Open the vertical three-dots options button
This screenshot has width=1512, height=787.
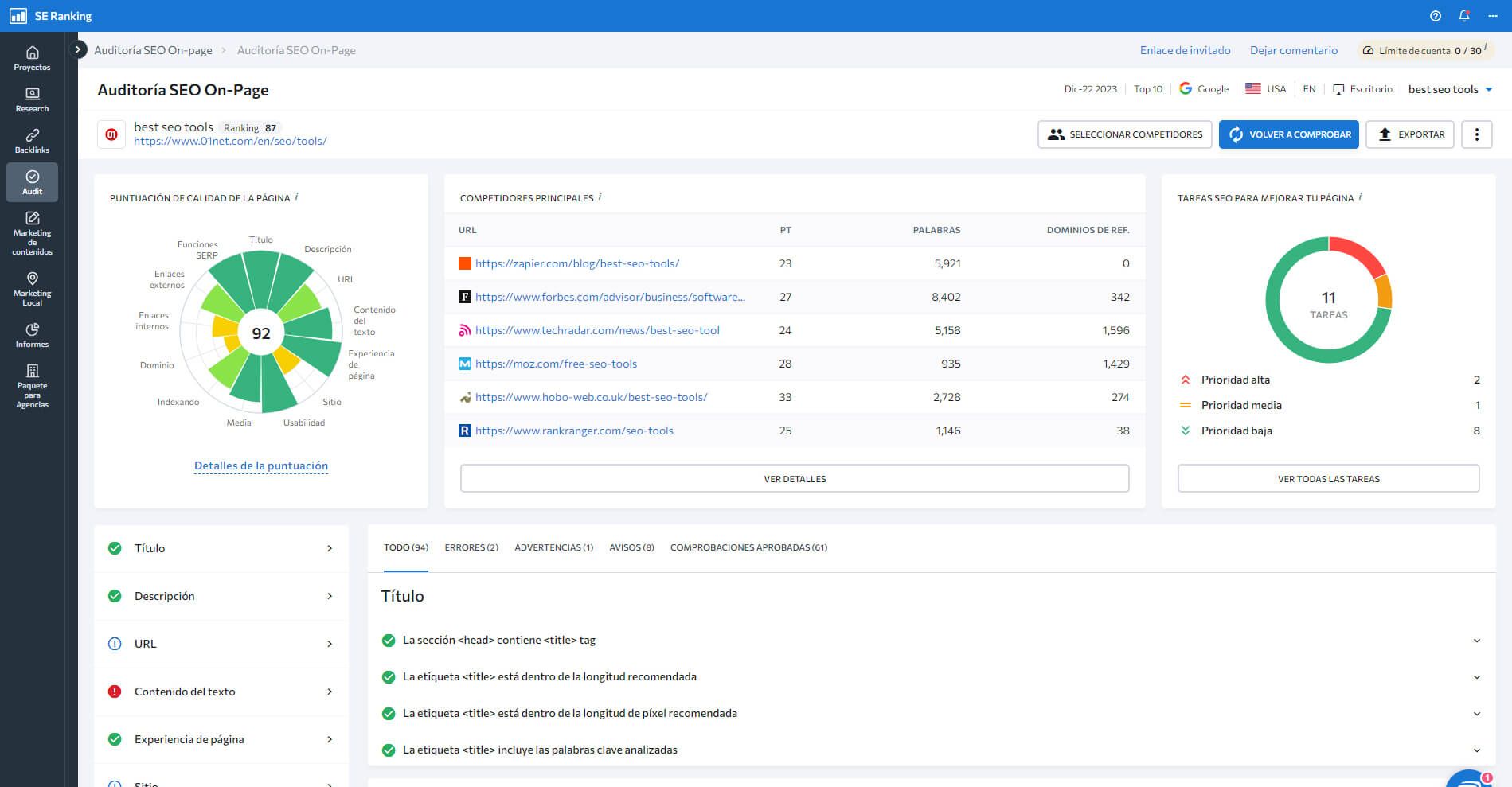coord(1477,134)
